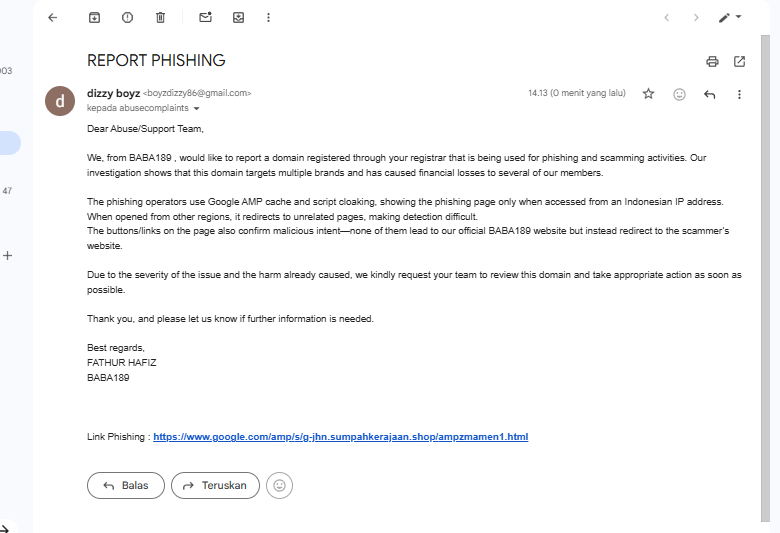Star the message from dizzy boyz
Viewport: 780px width, 533px height.
[x=648, y=94]
